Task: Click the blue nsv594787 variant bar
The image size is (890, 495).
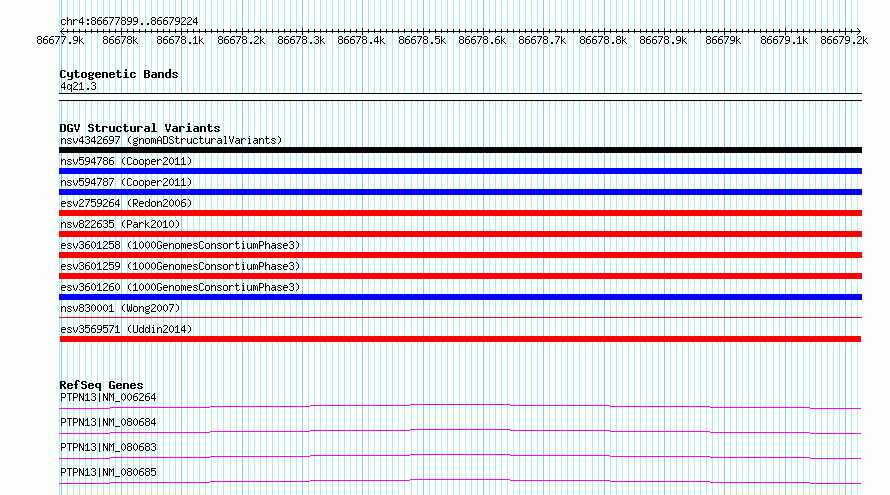Action: coord(460,192)
